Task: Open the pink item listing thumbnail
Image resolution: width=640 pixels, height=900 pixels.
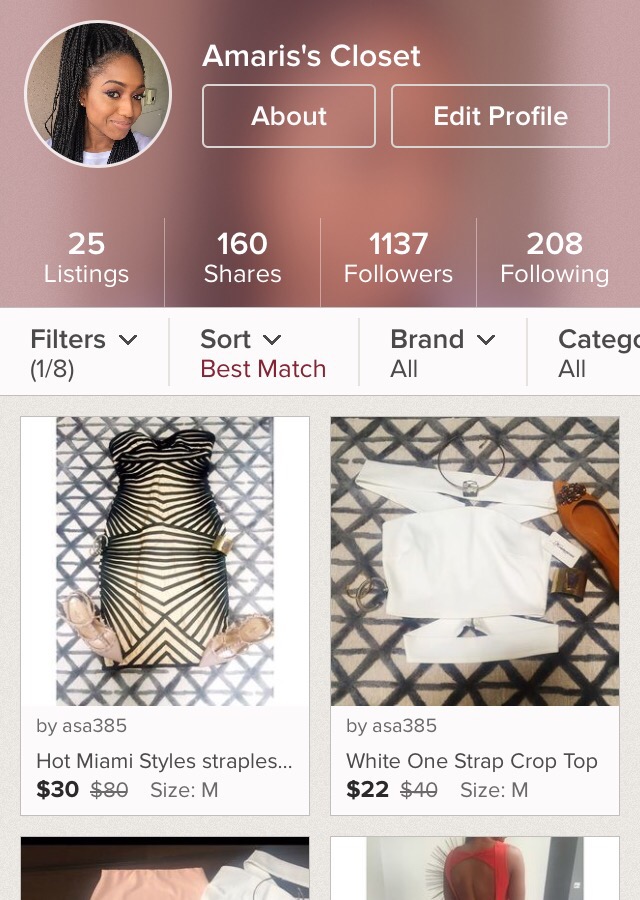Action: tap(165, 868)
